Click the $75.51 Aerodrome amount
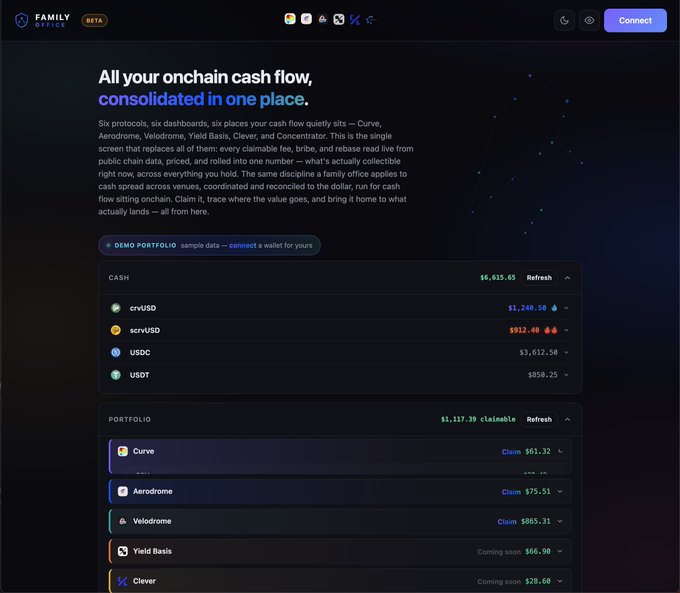 [538, 491]
